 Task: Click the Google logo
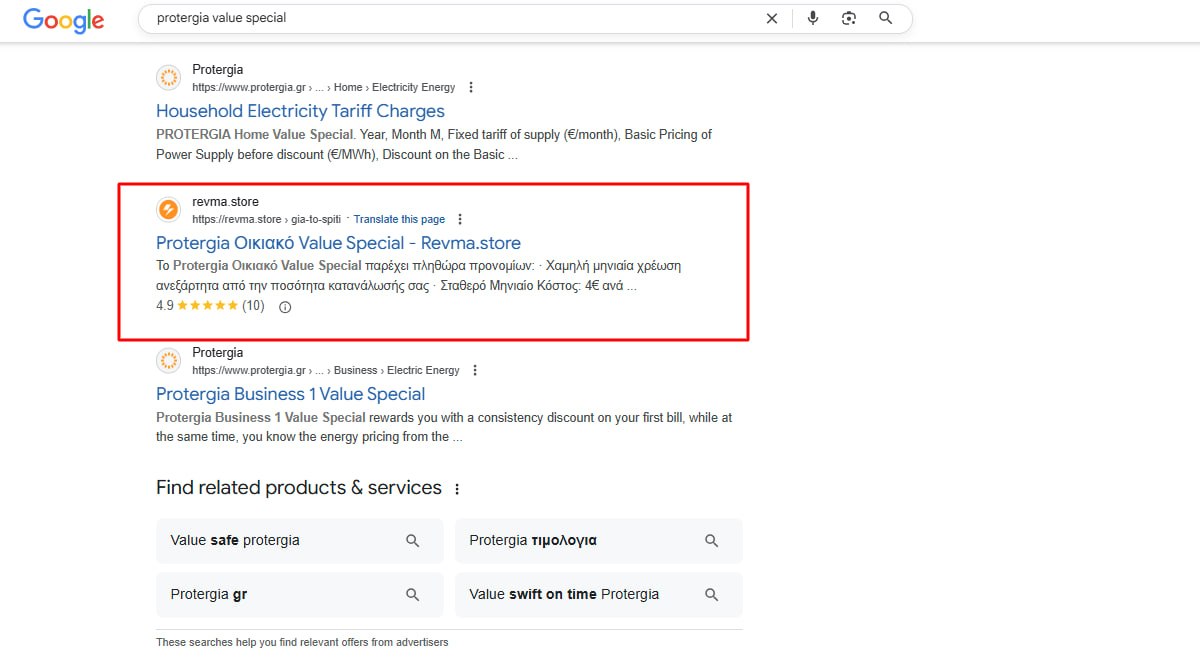pyautogui.click(x=63, y=20)
